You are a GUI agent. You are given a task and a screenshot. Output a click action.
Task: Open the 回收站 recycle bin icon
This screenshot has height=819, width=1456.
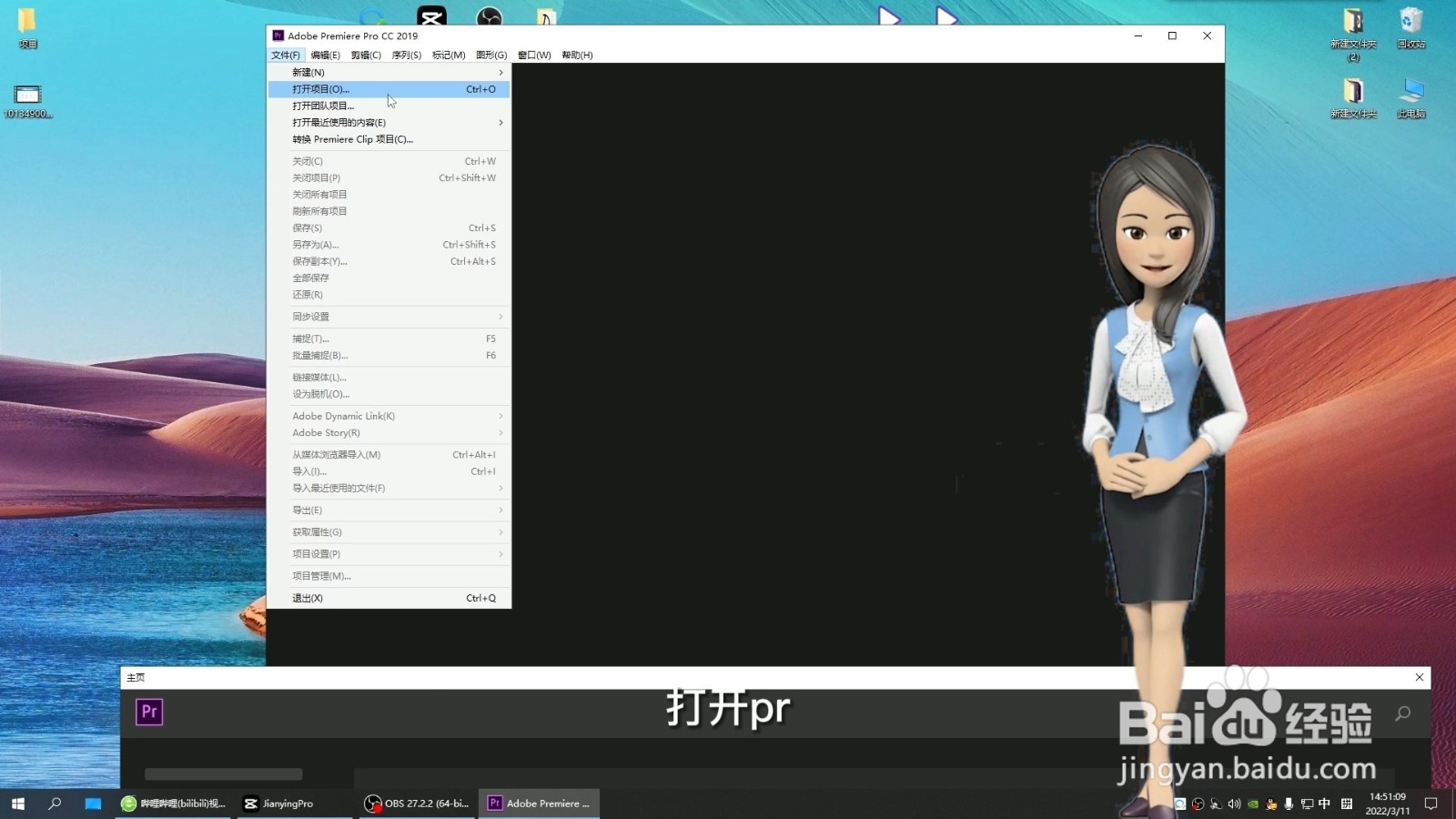[x=1411, y=27]
